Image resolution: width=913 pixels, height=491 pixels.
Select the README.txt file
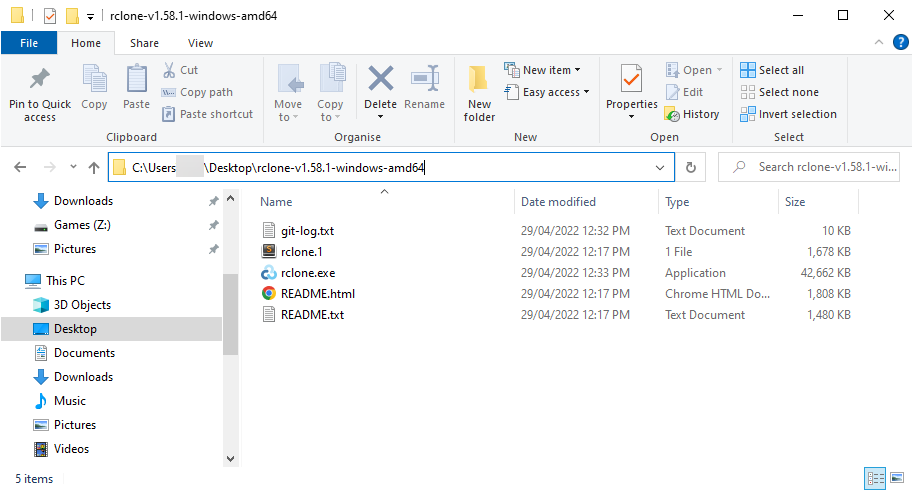tap(313, 315)
